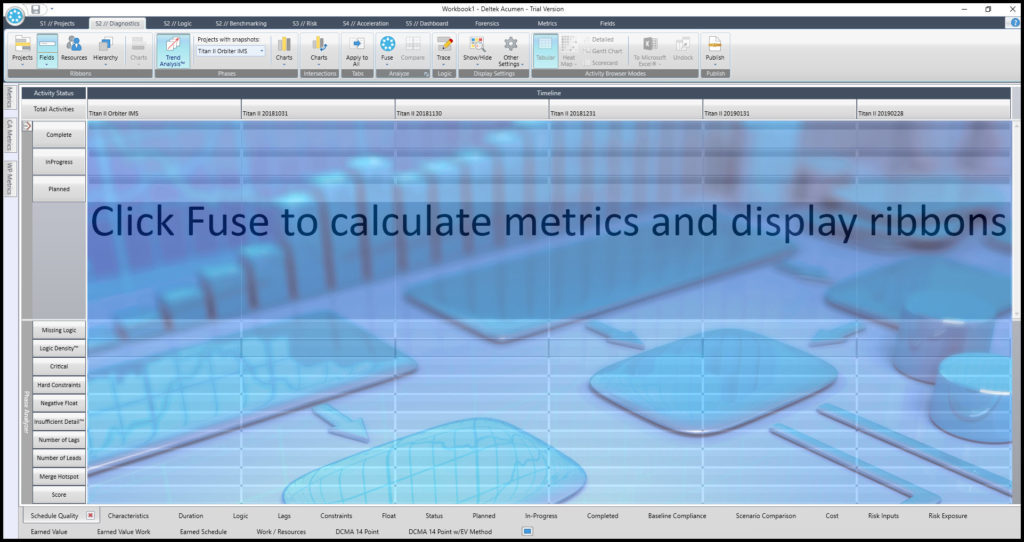The width and height of the screenshot is (1024, 542).
Task: Select the DCMA 14 Point bottom tab
Action: [x=356, y=531]
